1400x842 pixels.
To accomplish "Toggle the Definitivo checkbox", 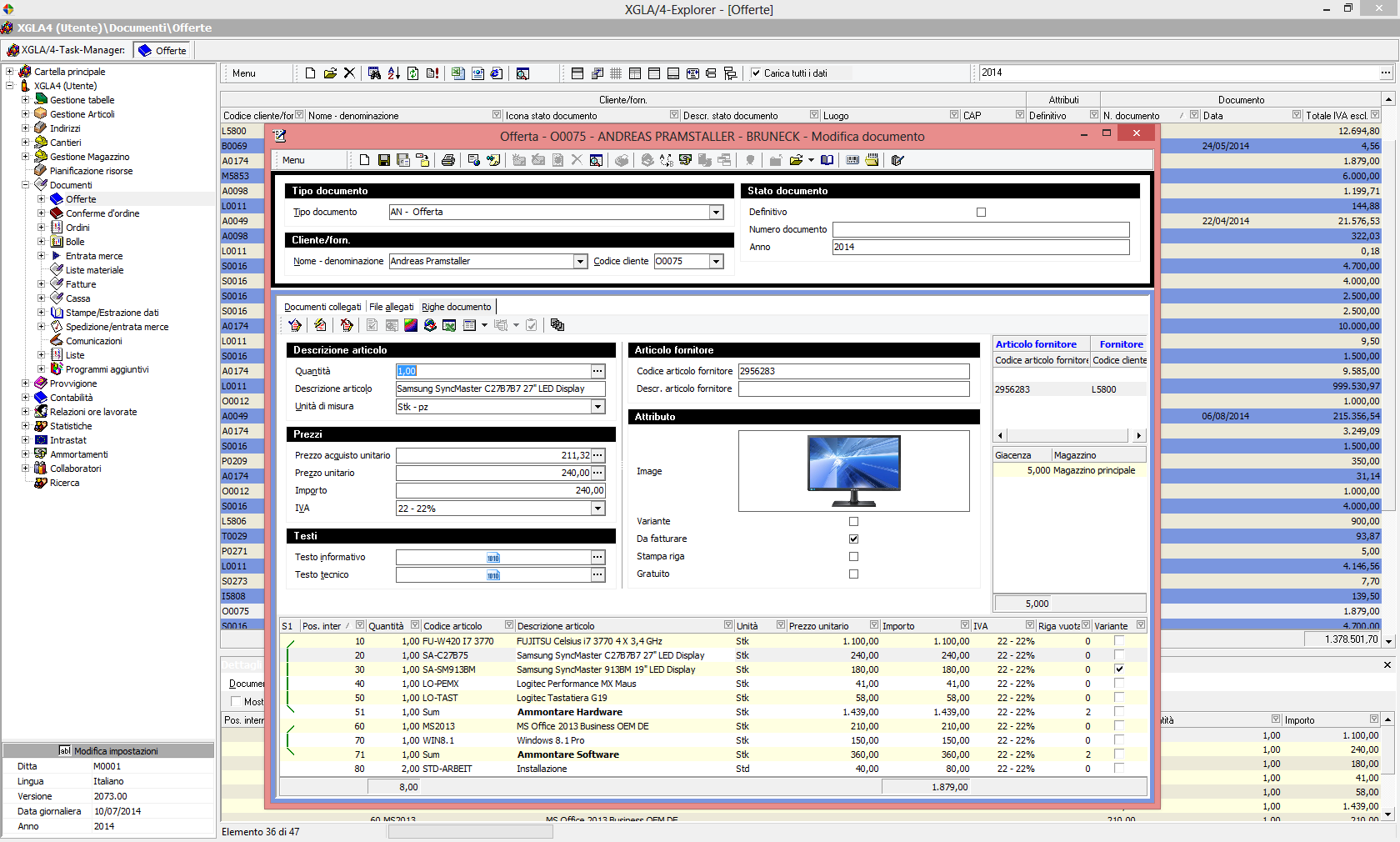I will pos(981,212).
